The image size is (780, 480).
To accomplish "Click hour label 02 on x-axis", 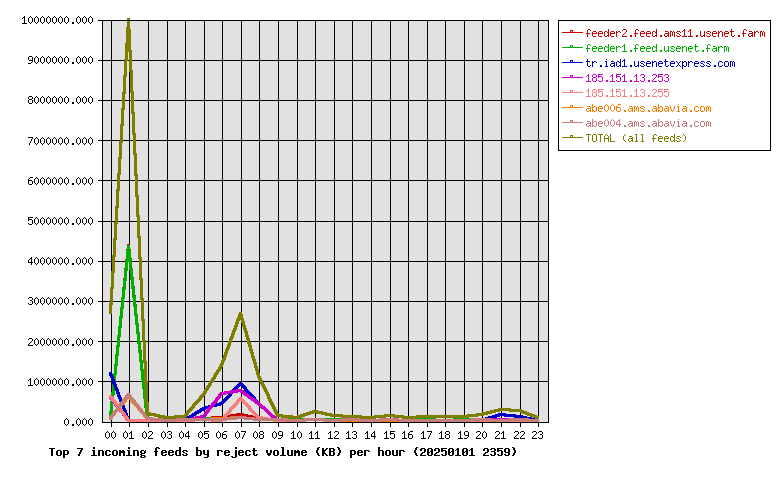I will coord(147,435).
